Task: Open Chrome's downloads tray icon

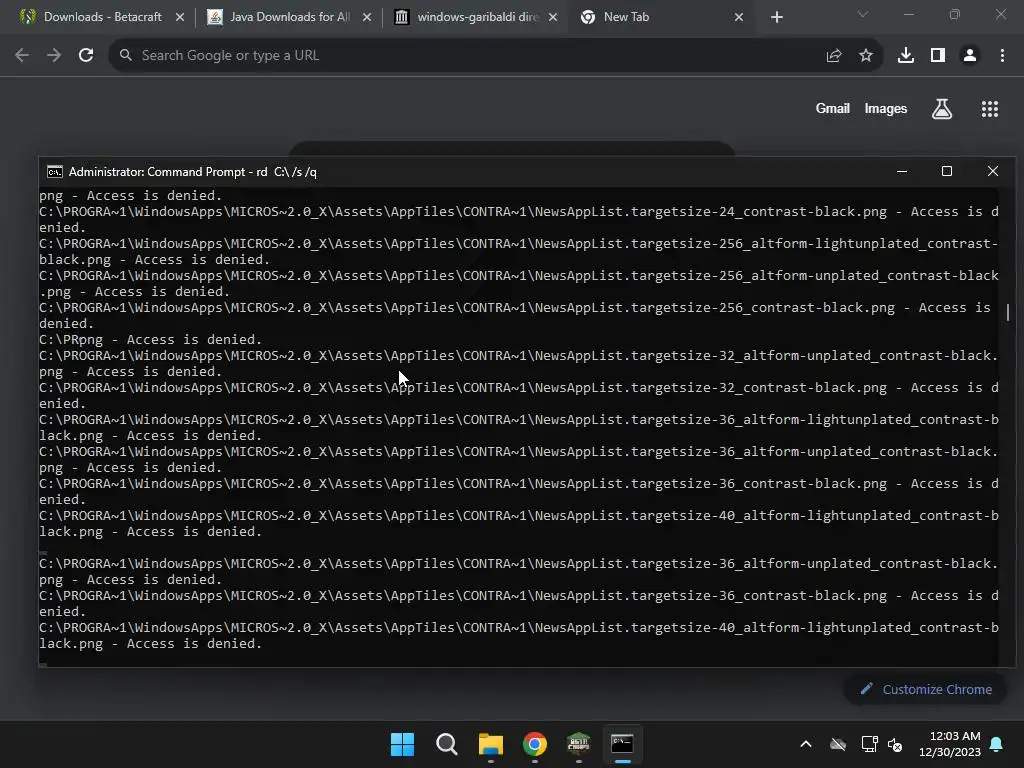Action: pyautogui.click(x=905, y=56)
